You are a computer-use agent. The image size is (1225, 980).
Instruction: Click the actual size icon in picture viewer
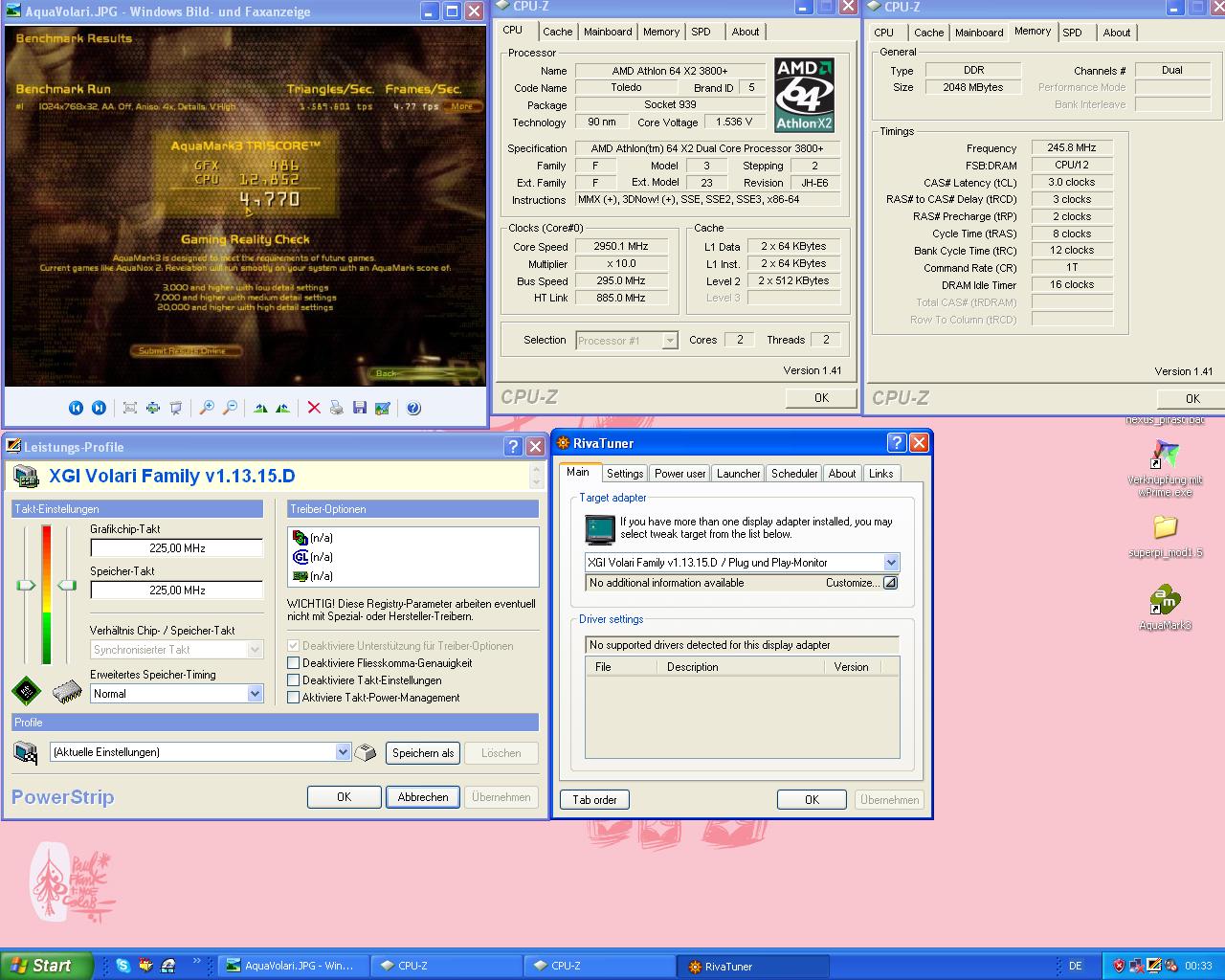click(x=153, y=408)
